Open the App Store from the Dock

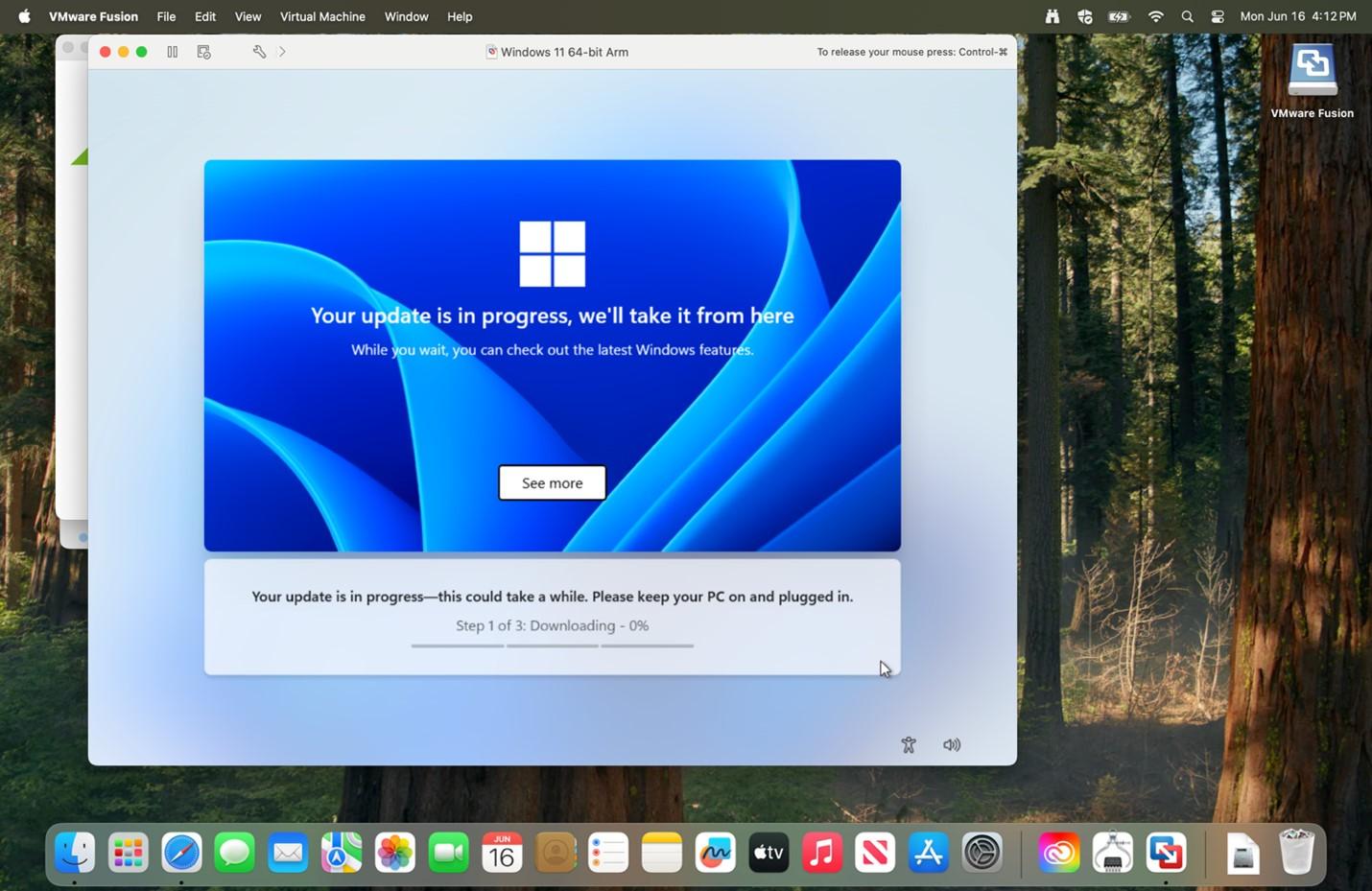tap(929, 853)
